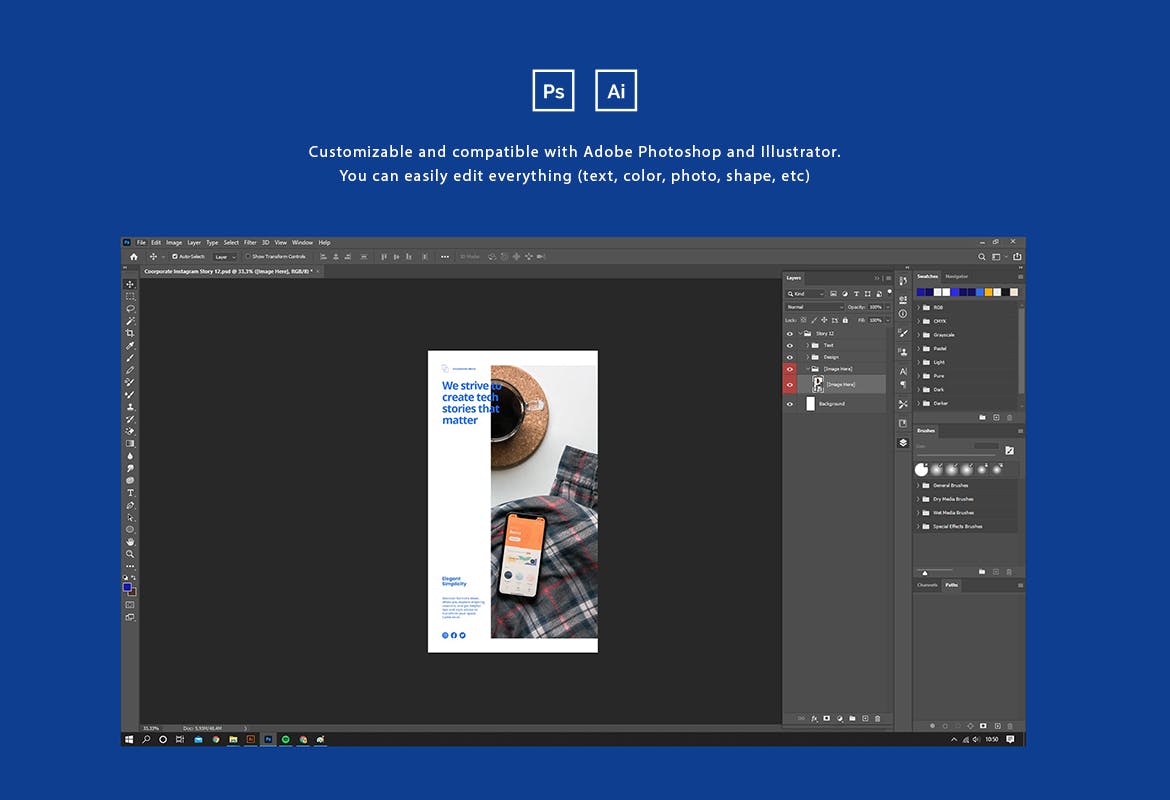1170x800 pixels.
Task: Select the Gradient tool
Action: (130, 443)
